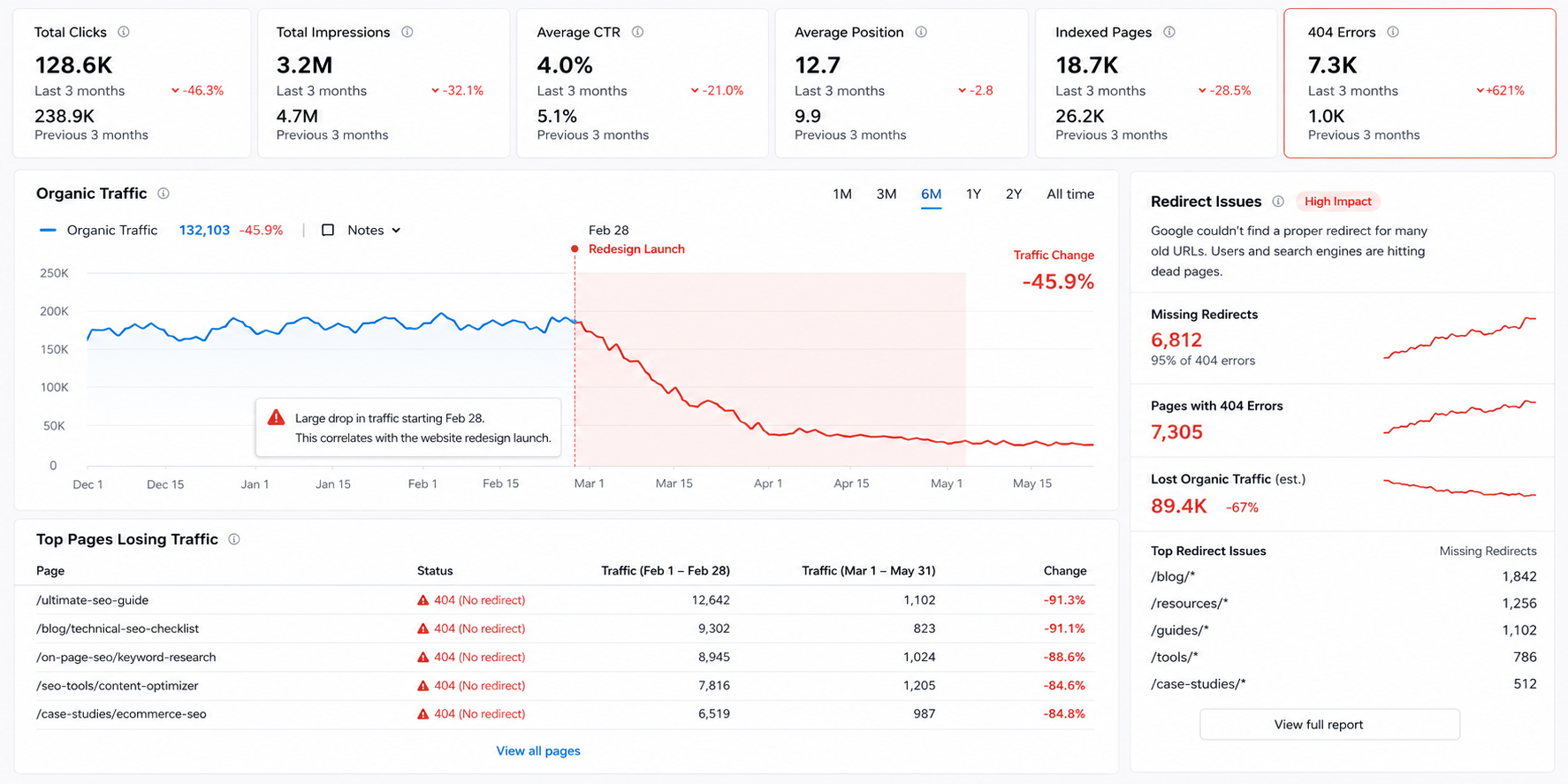The width and height of the screenshot is (1568, 784).
Task: Click info icon next to Top Pages Losing Traffic
Action: click(x=234, y=539)
